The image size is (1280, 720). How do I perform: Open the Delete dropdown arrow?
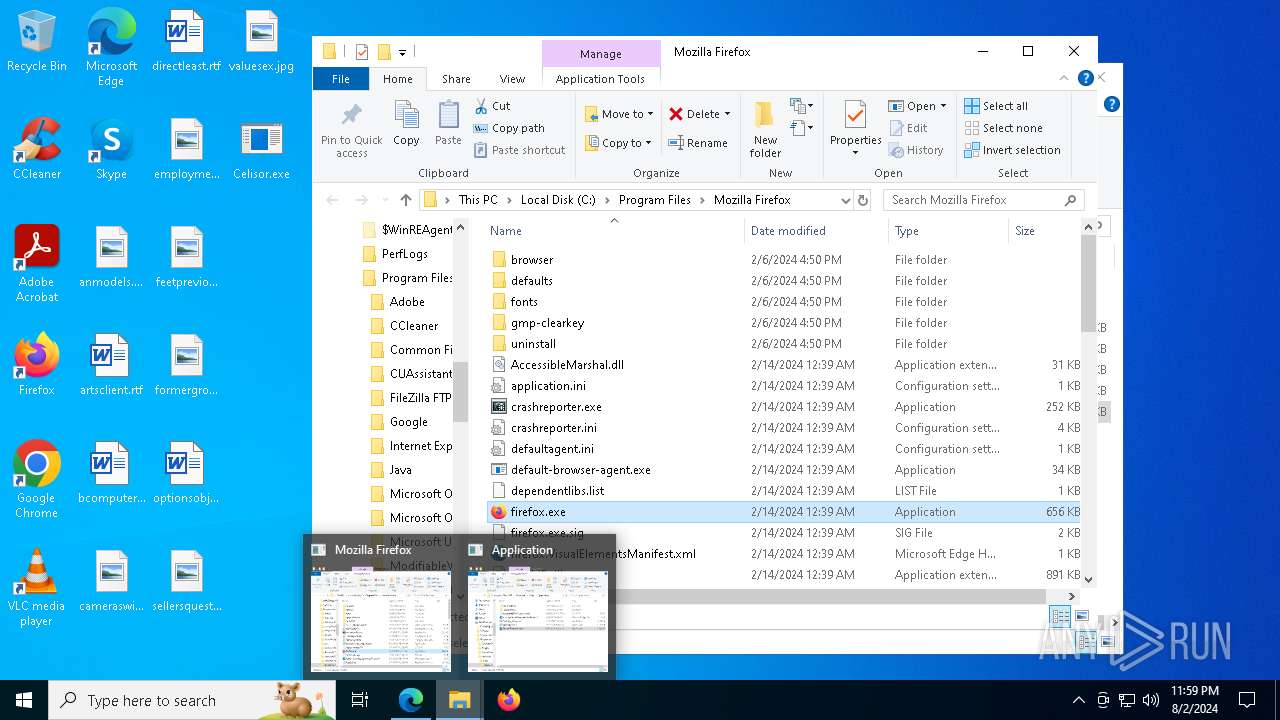click(727, 114)
